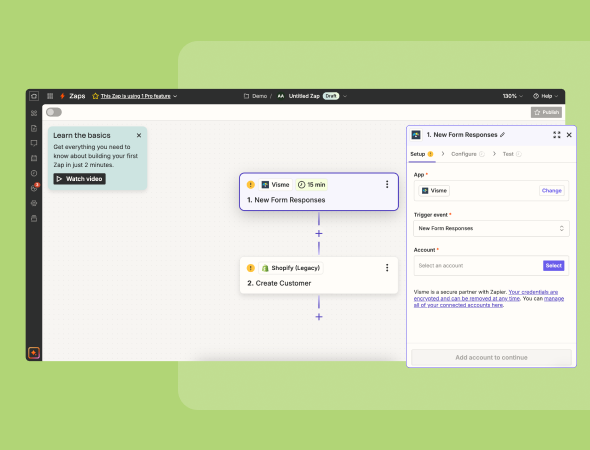This screenshot has width=590, height=450.
Task: Dismiss the Learn the basics card
Action: pos(139,135)
